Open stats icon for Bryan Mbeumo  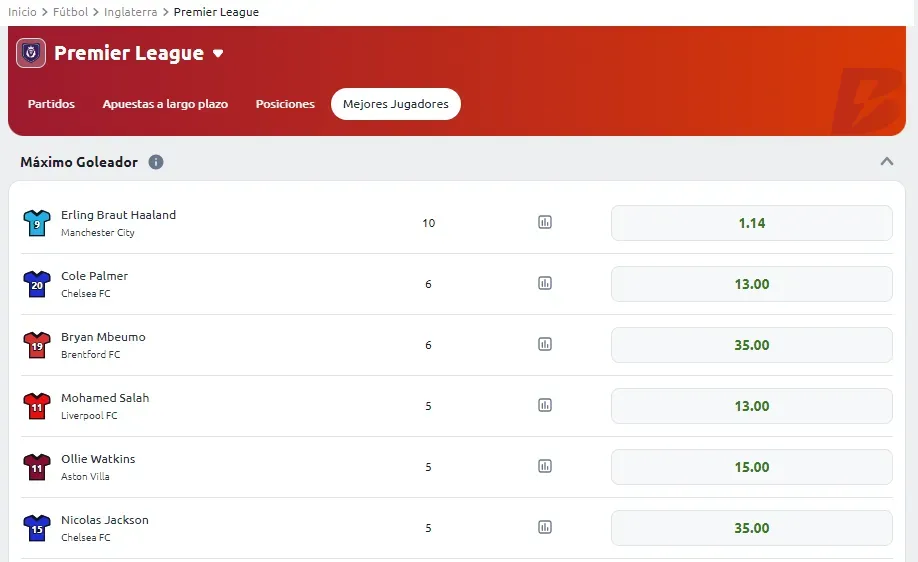coord(544,344)
